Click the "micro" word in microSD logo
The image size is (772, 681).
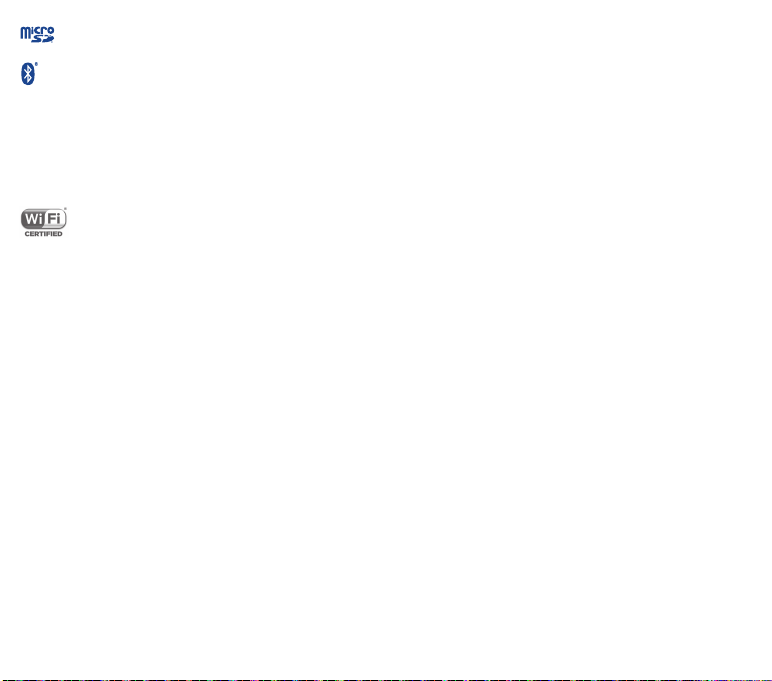[x=37, y=32]
